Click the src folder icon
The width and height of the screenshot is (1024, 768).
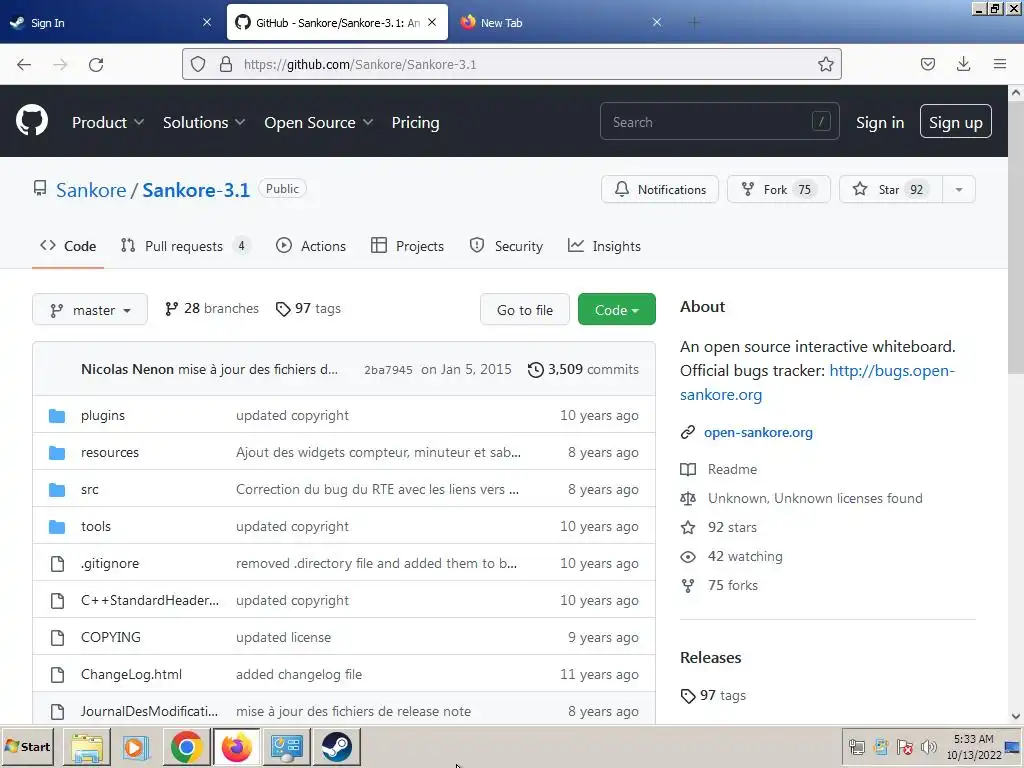coord(57,490)
